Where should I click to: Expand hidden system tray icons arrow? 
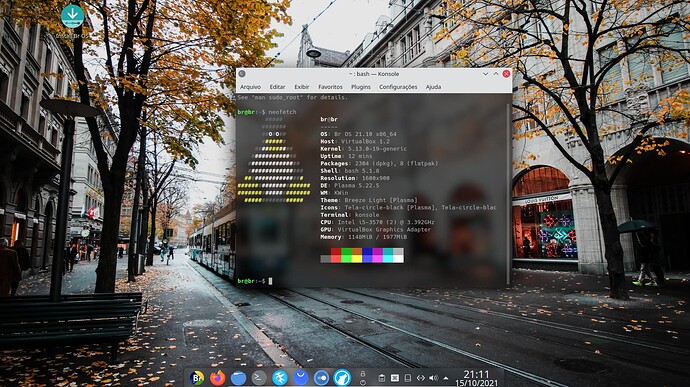pos(446,378)
